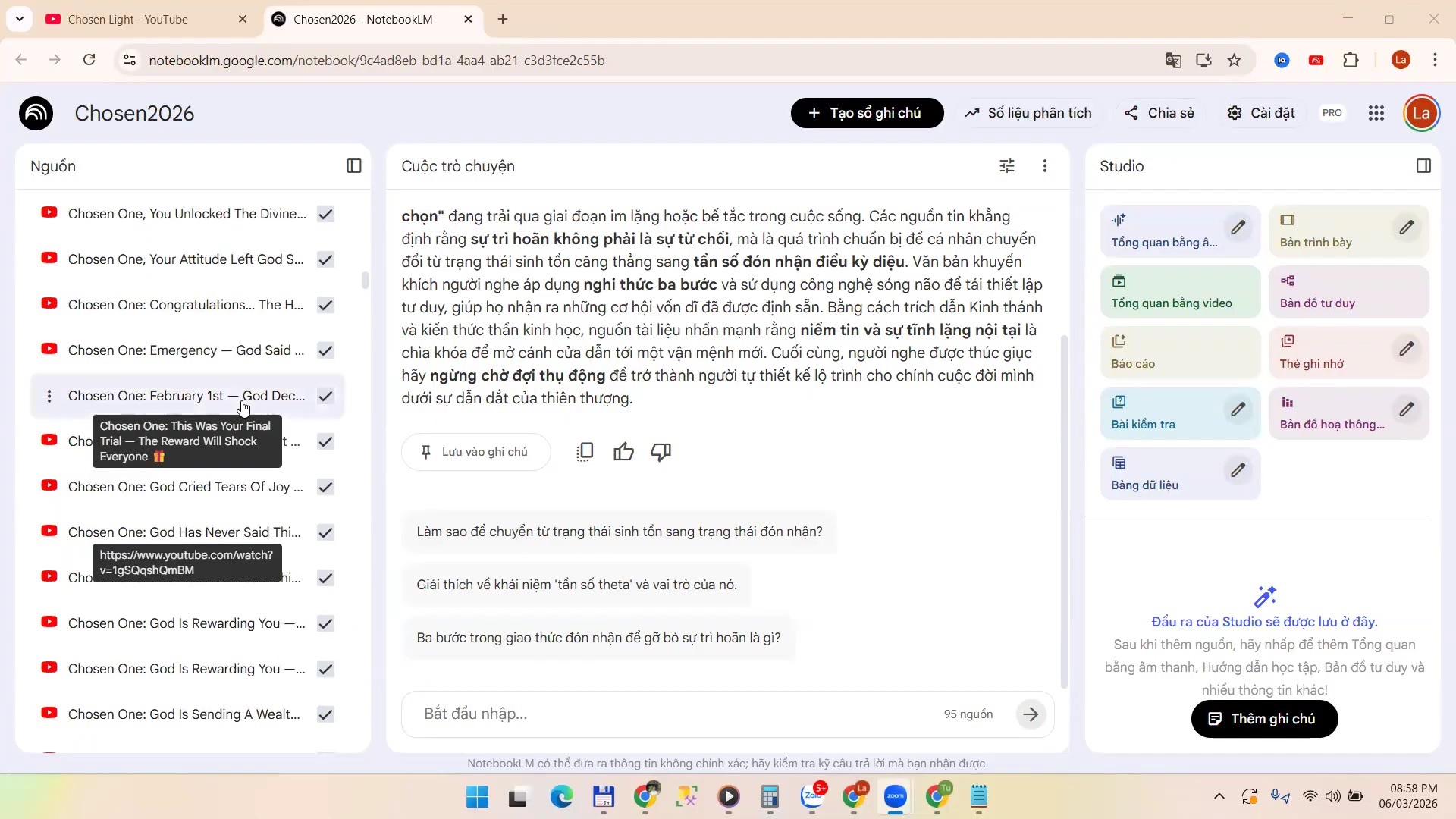The width and height of the screenshot is (1456, 819).
Task: Edit Bài kiểm tra settings
Action: point(1238,409)
